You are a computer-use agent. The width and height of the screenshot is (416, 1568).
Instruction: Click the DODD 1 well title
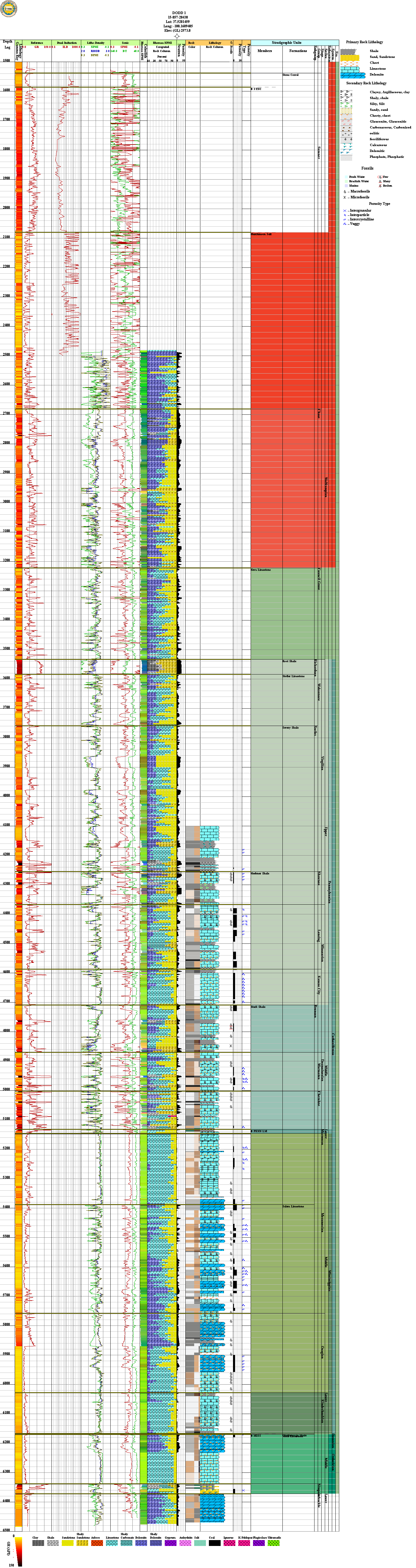[179, 12]
